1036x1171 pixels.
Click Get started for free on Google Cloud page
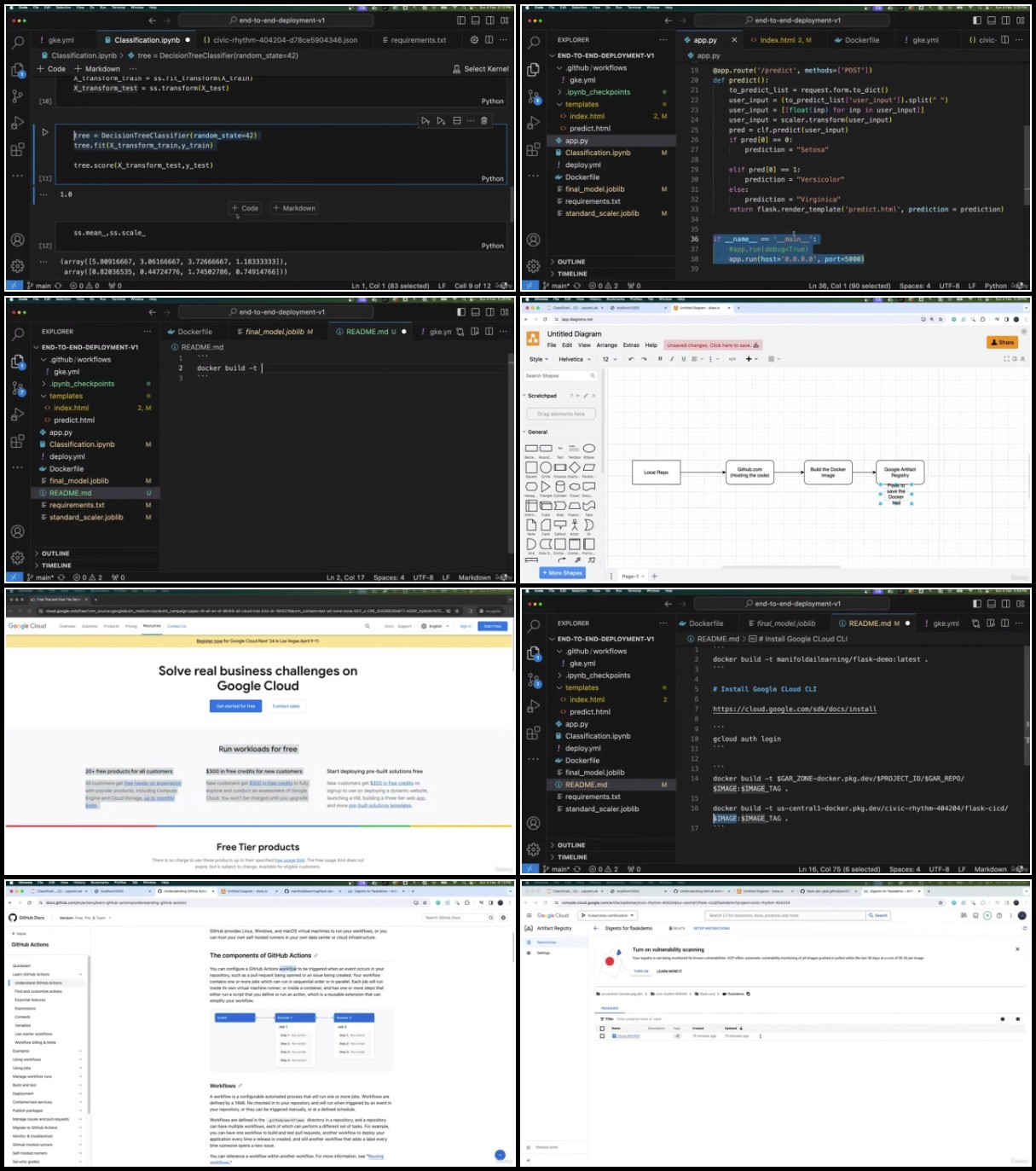pyautogui.click(x=236, y=706)
